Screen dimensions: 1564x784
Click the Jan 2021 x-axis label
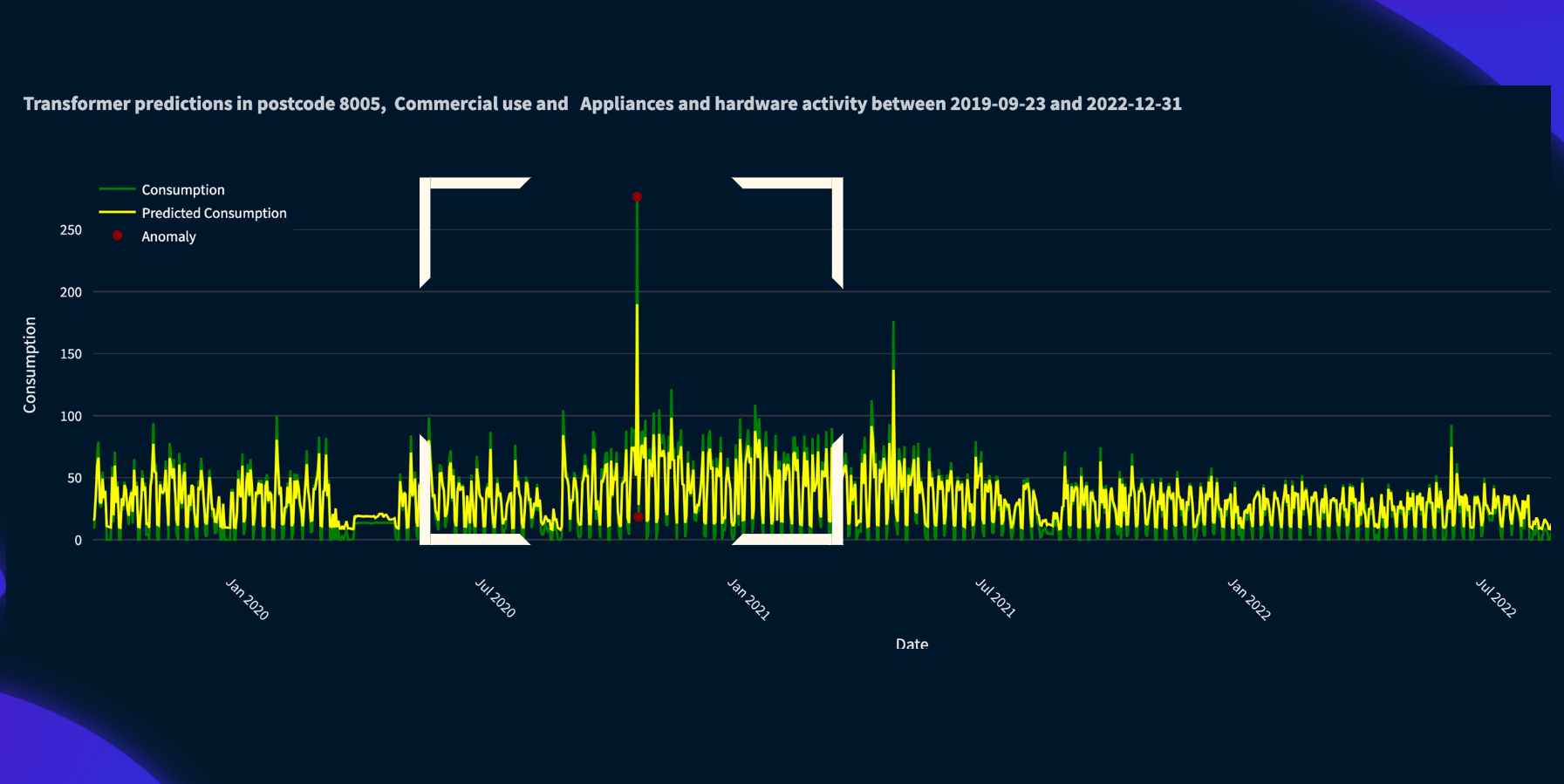[748, 599]
